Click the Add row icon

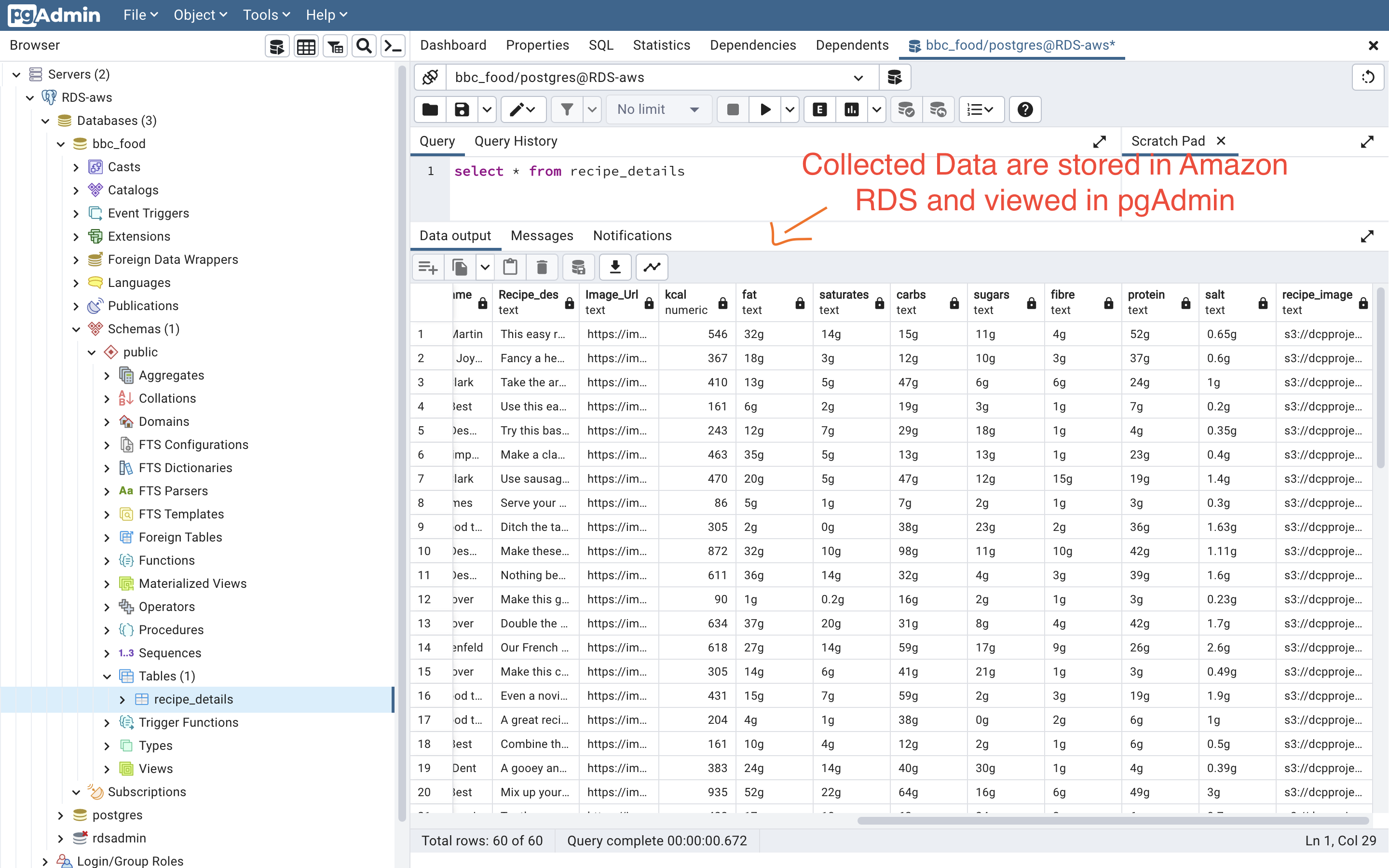point(428,267)
